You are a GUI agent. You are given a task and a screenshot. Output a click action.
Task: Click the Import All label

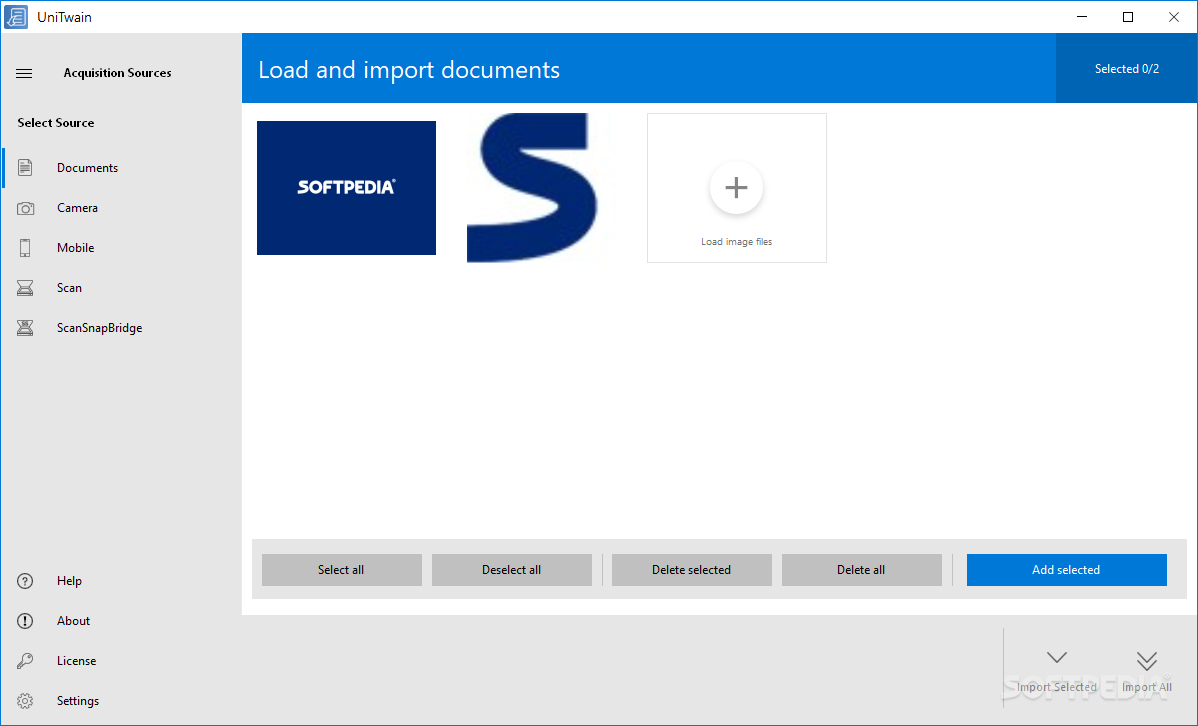(1147, 687)
